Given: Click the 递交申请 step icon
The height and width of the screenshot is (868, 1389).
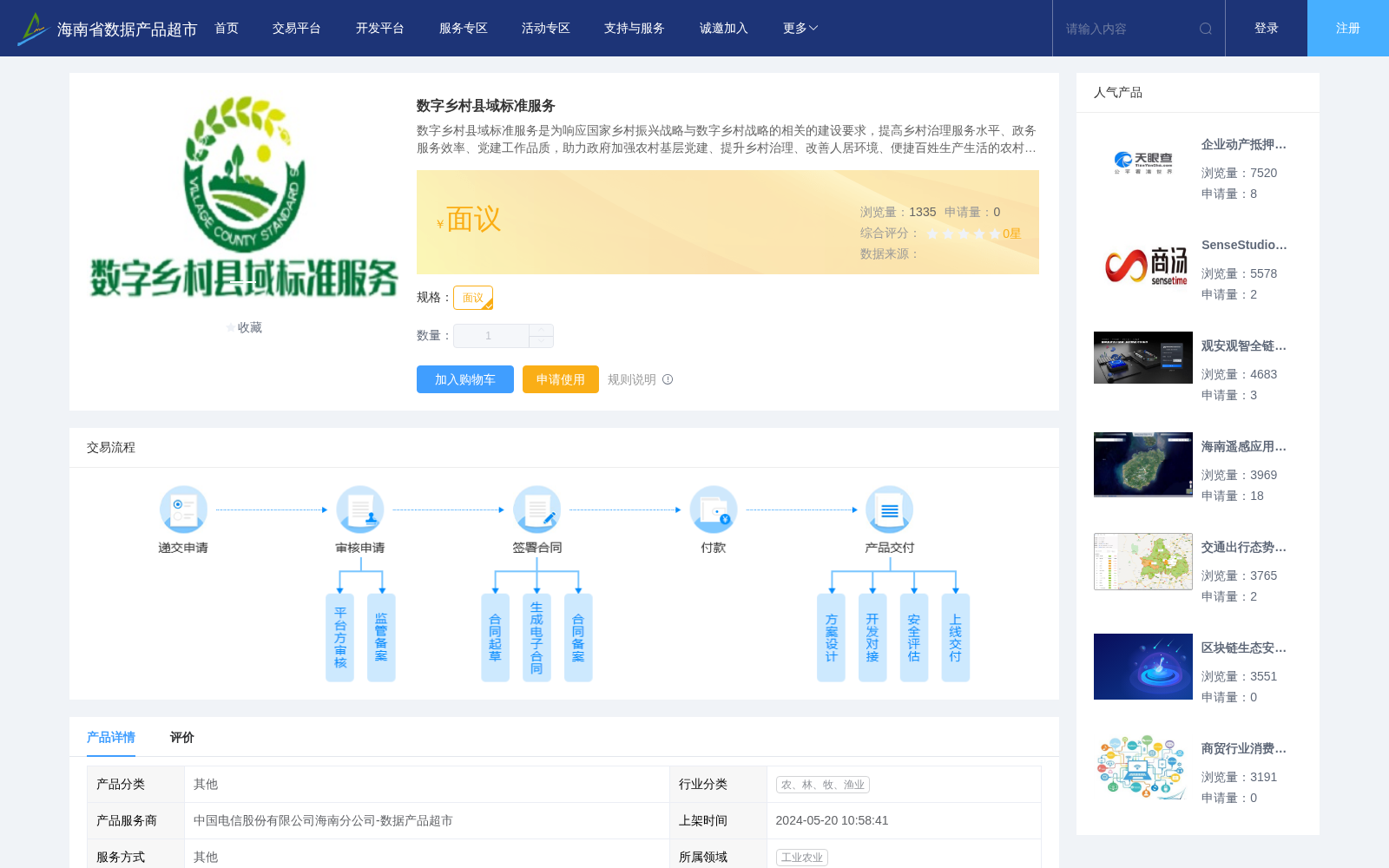Looking at the screenshot, I should pos(183,510).
